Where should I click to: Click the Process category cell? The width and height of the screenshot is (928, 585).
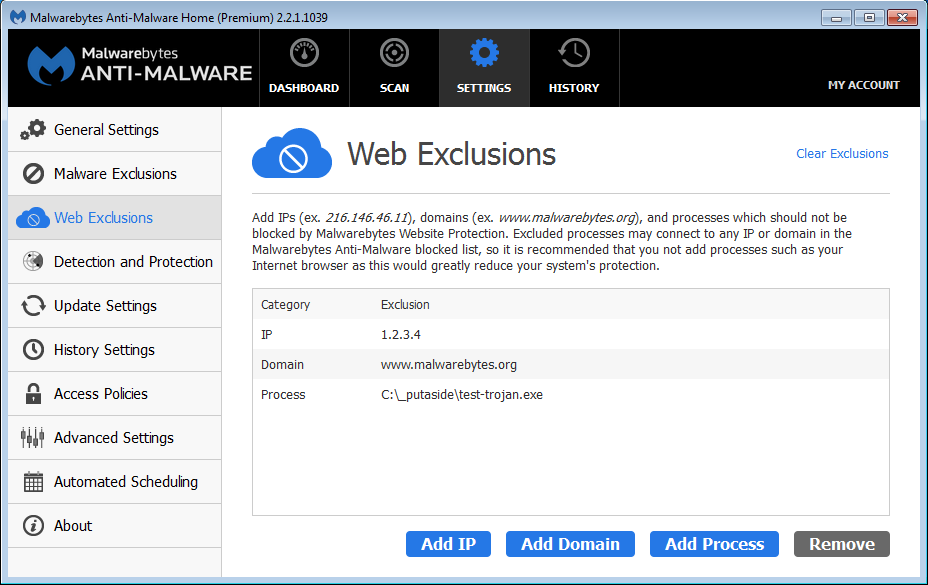283,394
